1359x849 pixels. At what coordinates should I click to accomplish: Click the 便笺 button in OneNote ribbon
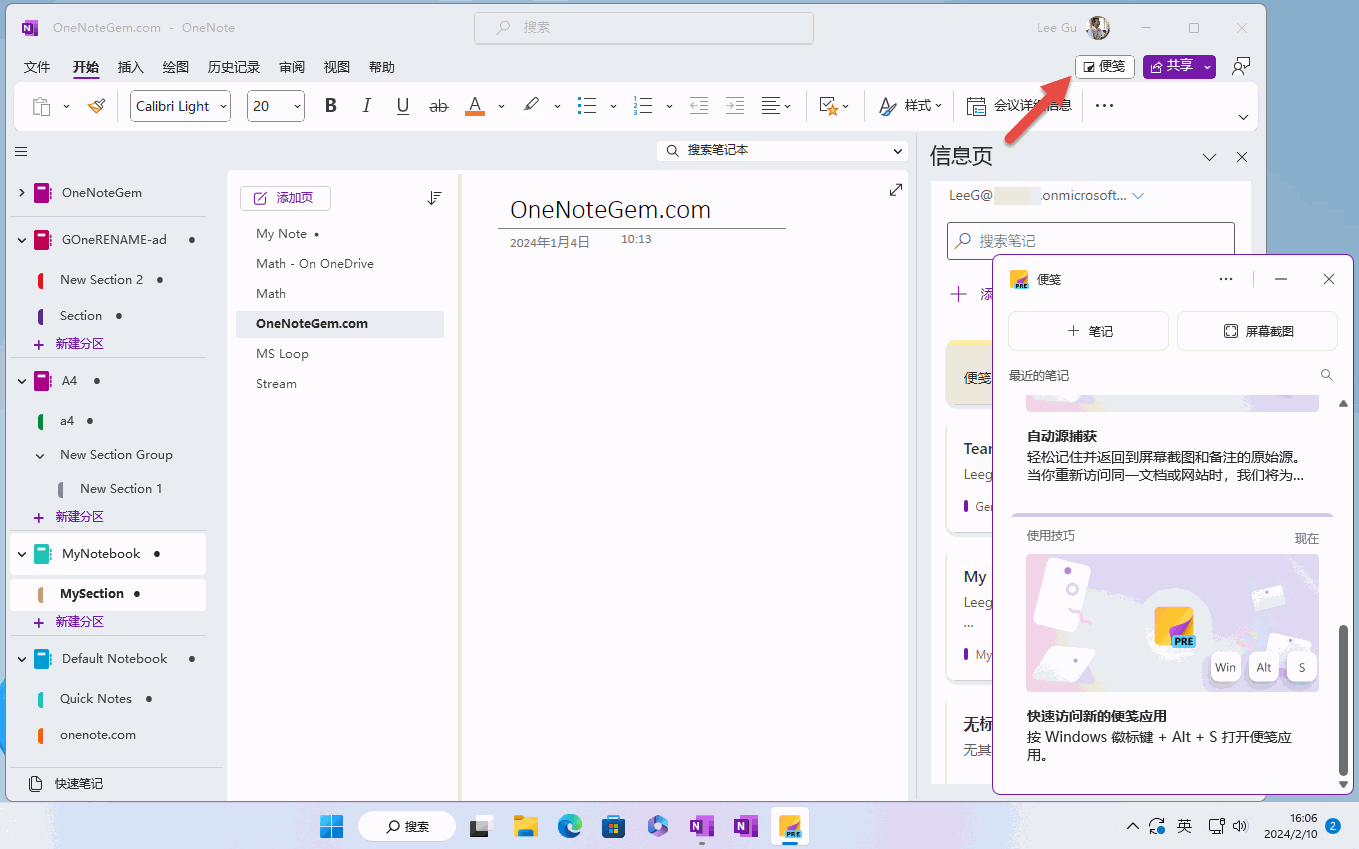point(1104,66)
